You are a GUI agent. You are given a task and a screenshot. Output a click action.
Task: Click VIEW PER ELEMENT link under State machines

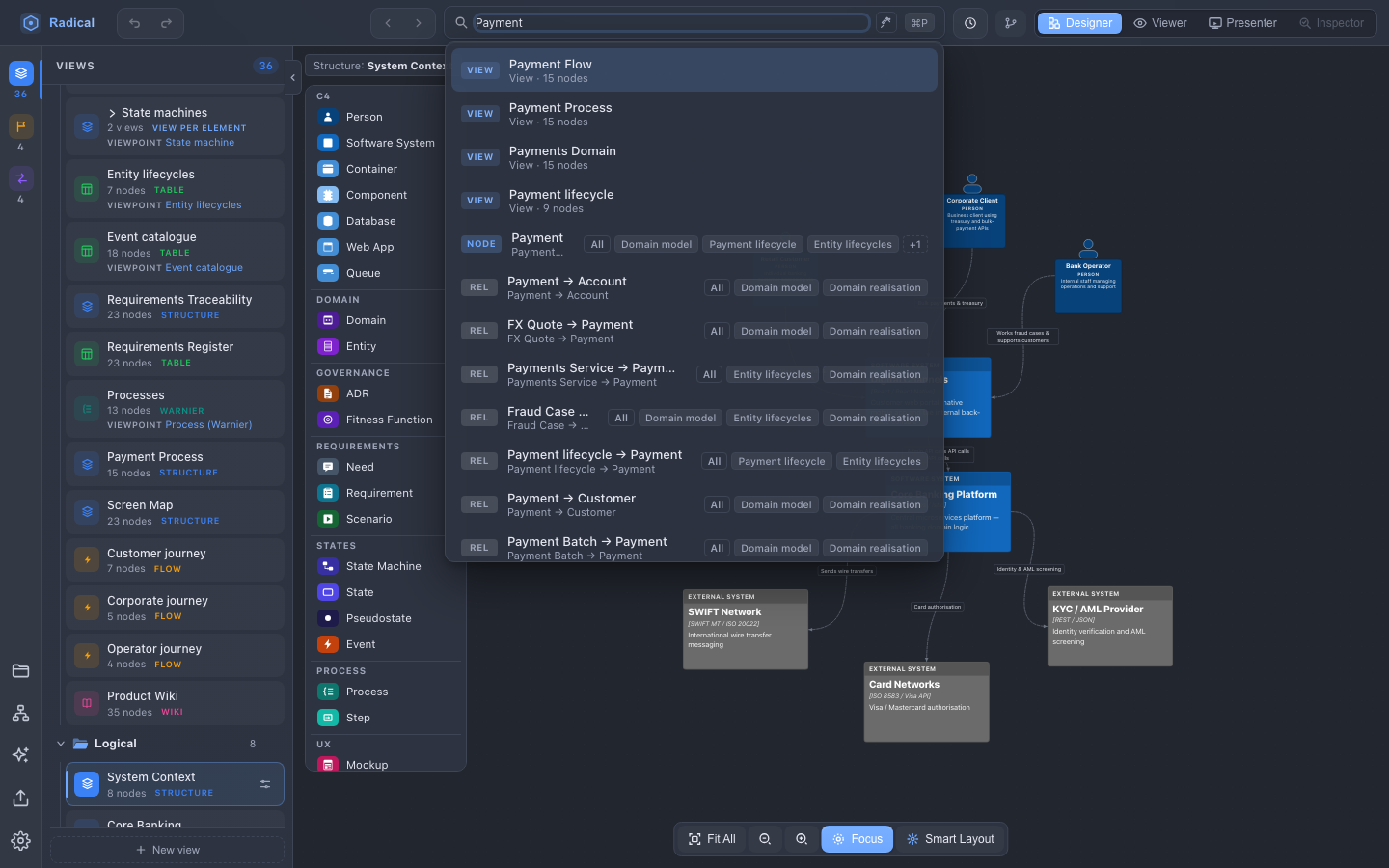coord(199,128)
